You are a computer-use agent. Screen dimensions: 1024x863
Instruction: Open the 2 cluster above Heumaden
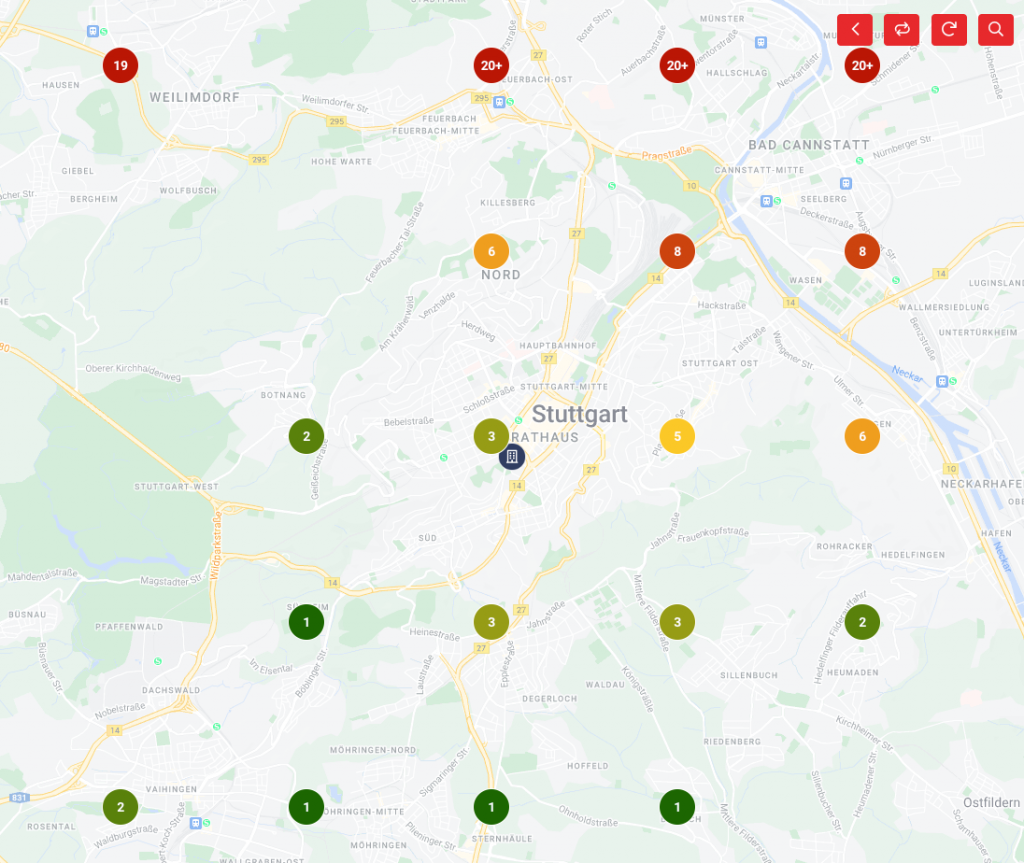click(862, 622)
